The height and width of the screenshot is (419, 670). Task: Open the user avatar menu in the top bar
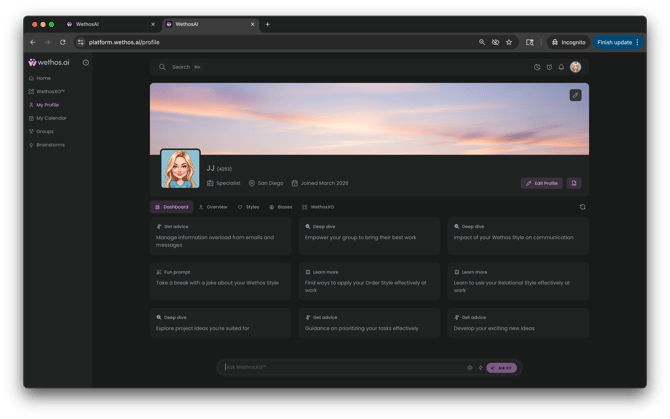click(576, 67)
